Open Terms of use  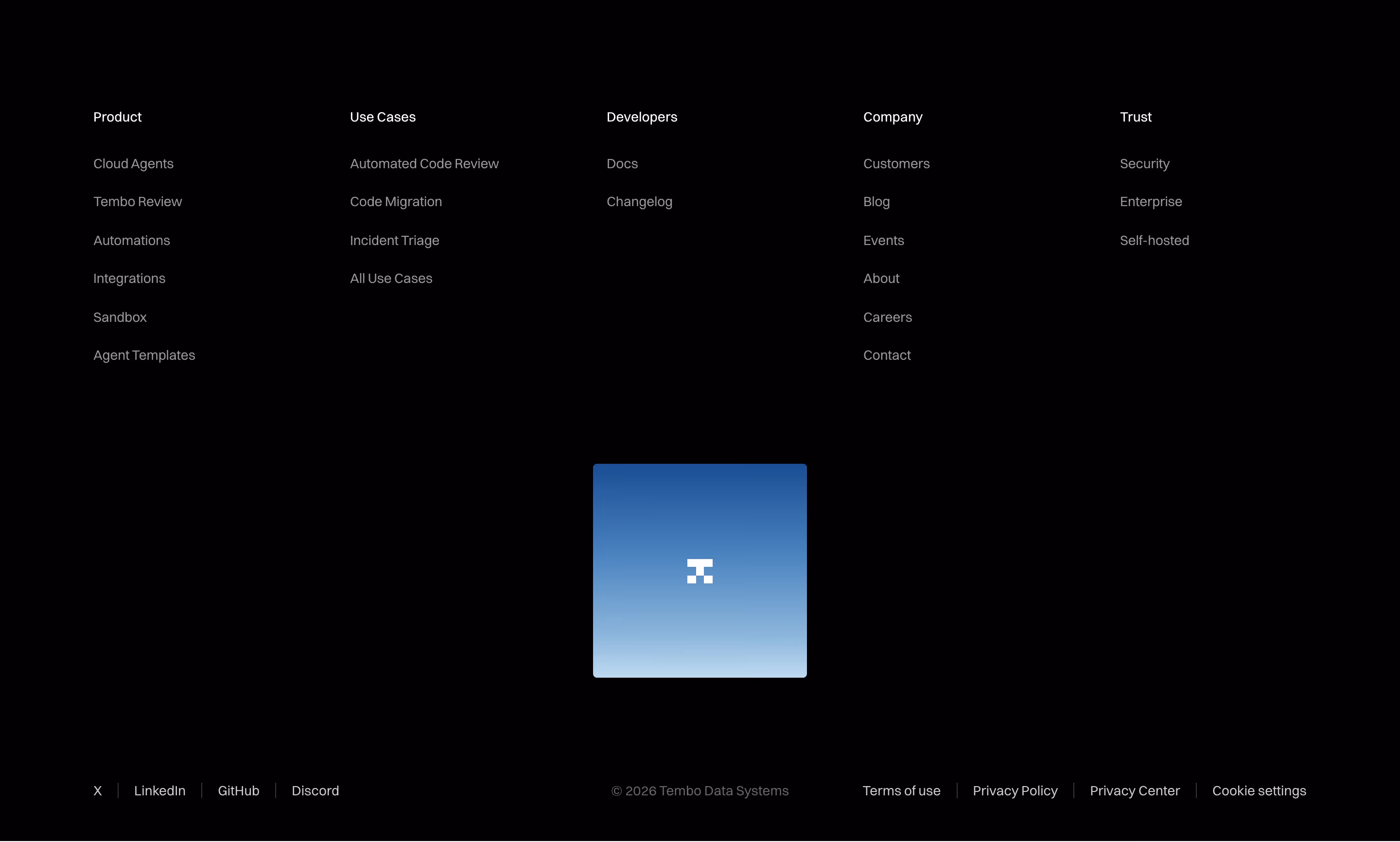901,790
